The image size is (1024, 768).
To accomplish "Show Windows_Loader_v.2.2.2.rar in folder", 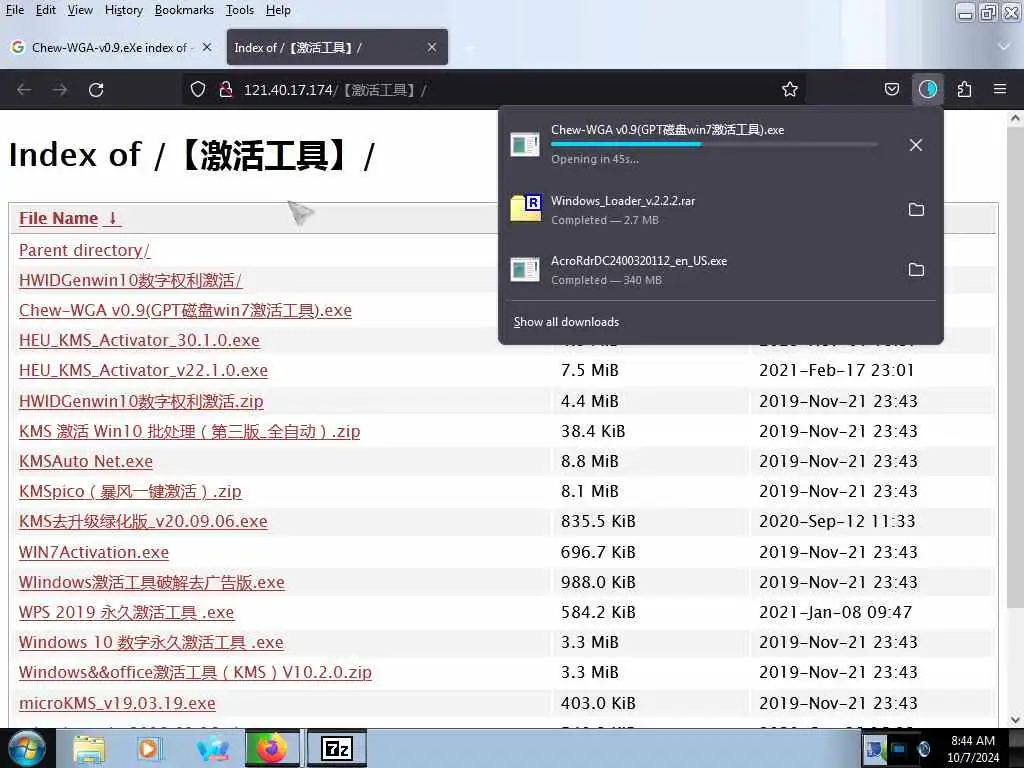I will pos(916,210).
